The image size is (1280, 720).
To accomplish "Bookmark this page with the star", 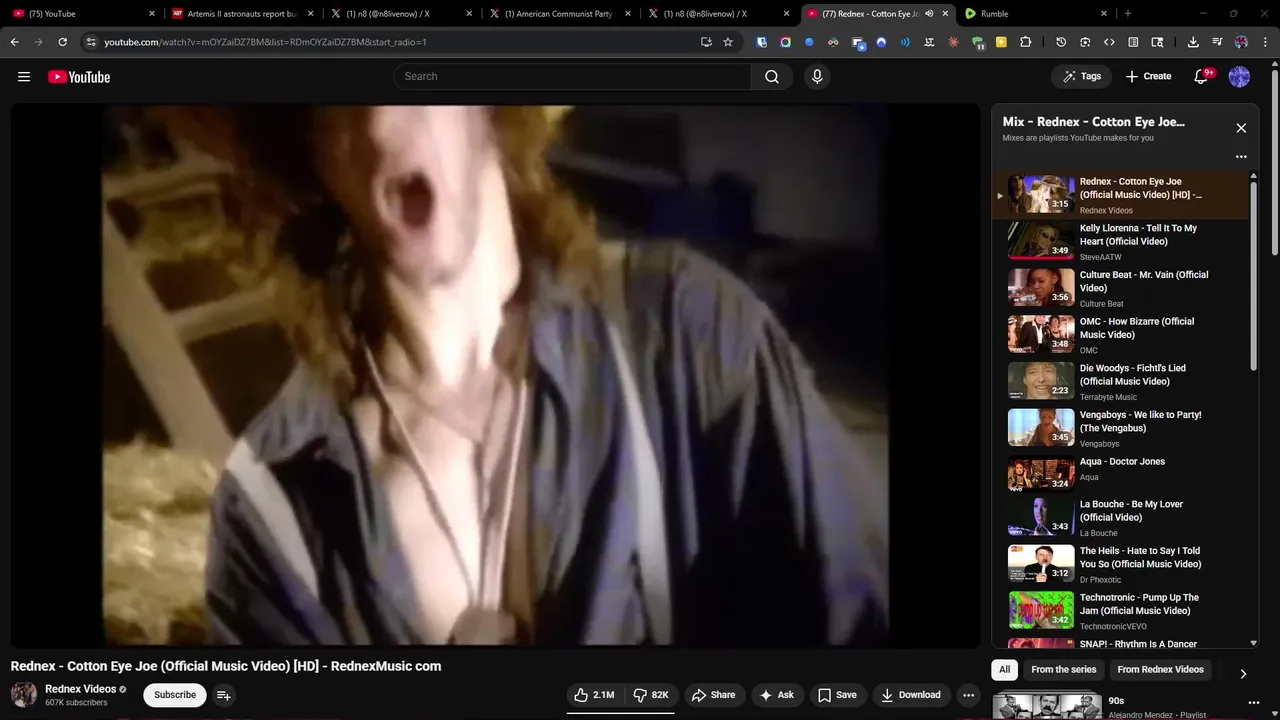I will pos(728,42).
